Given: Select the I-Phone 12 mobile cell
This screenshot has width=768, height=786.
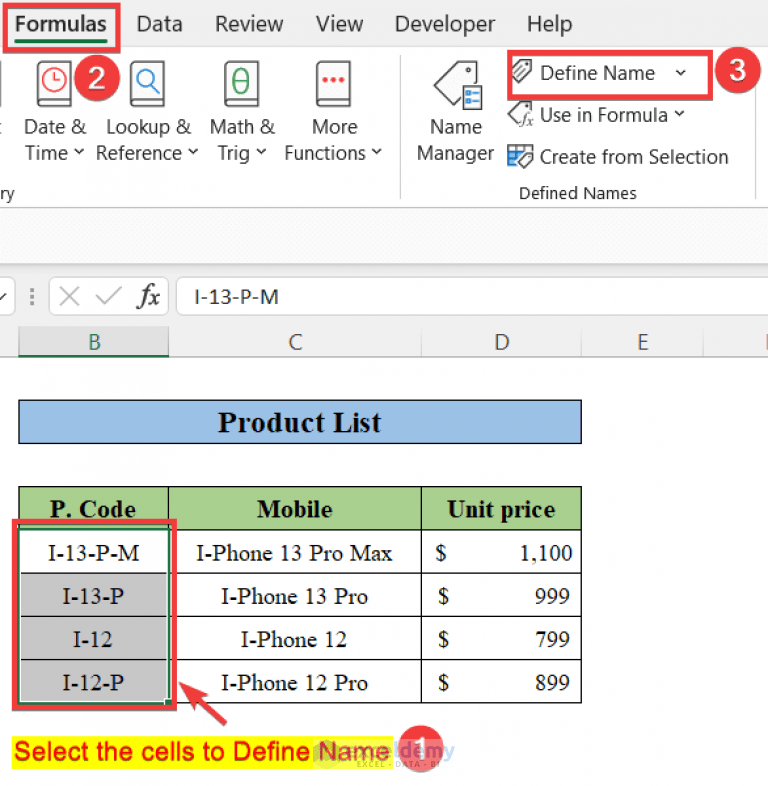Looking at the screenshot, I should coord(295,639).
